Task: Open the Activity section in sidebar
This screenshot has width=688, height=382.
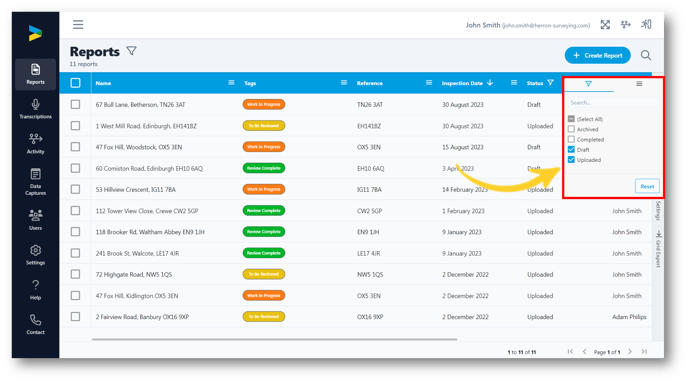Action: (x=36, y=143)
